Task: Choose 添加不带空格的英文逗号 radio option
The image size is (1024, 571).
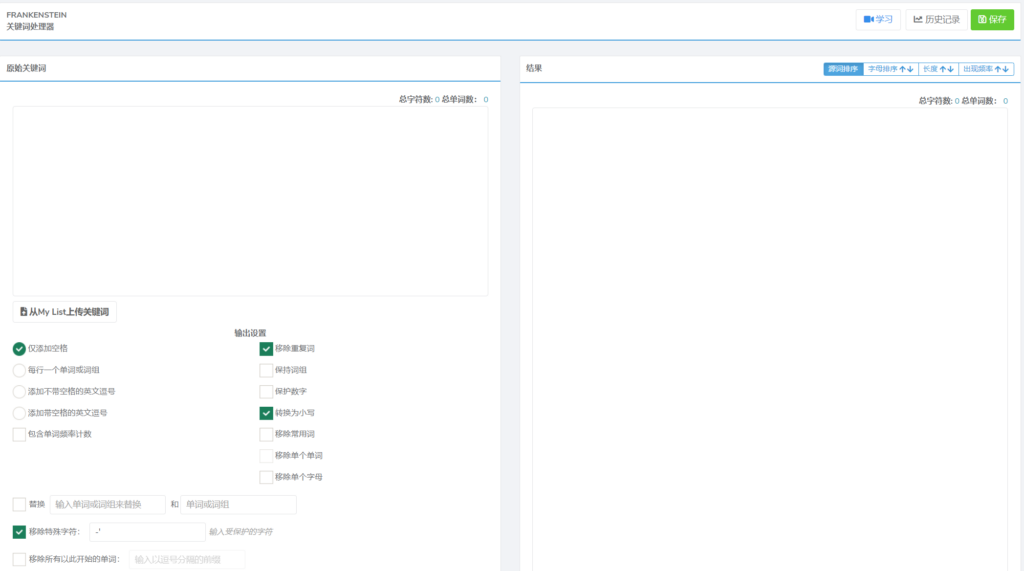Action: [x=19, y=391]
